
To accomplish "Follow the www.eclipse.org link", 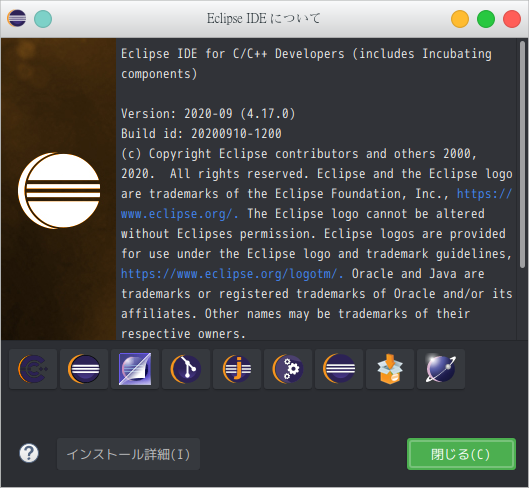I will [180, 214].
